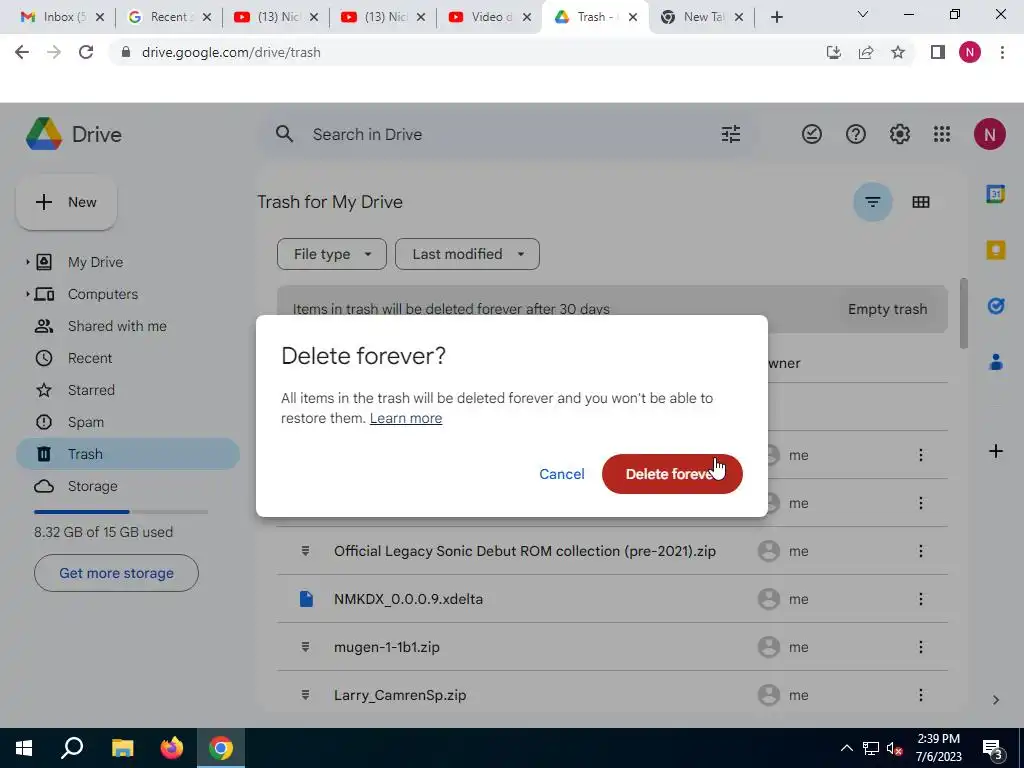Screen dimensions: 1024x768
Task: Open Contacts side panel icon
Action: click(995, 362)
